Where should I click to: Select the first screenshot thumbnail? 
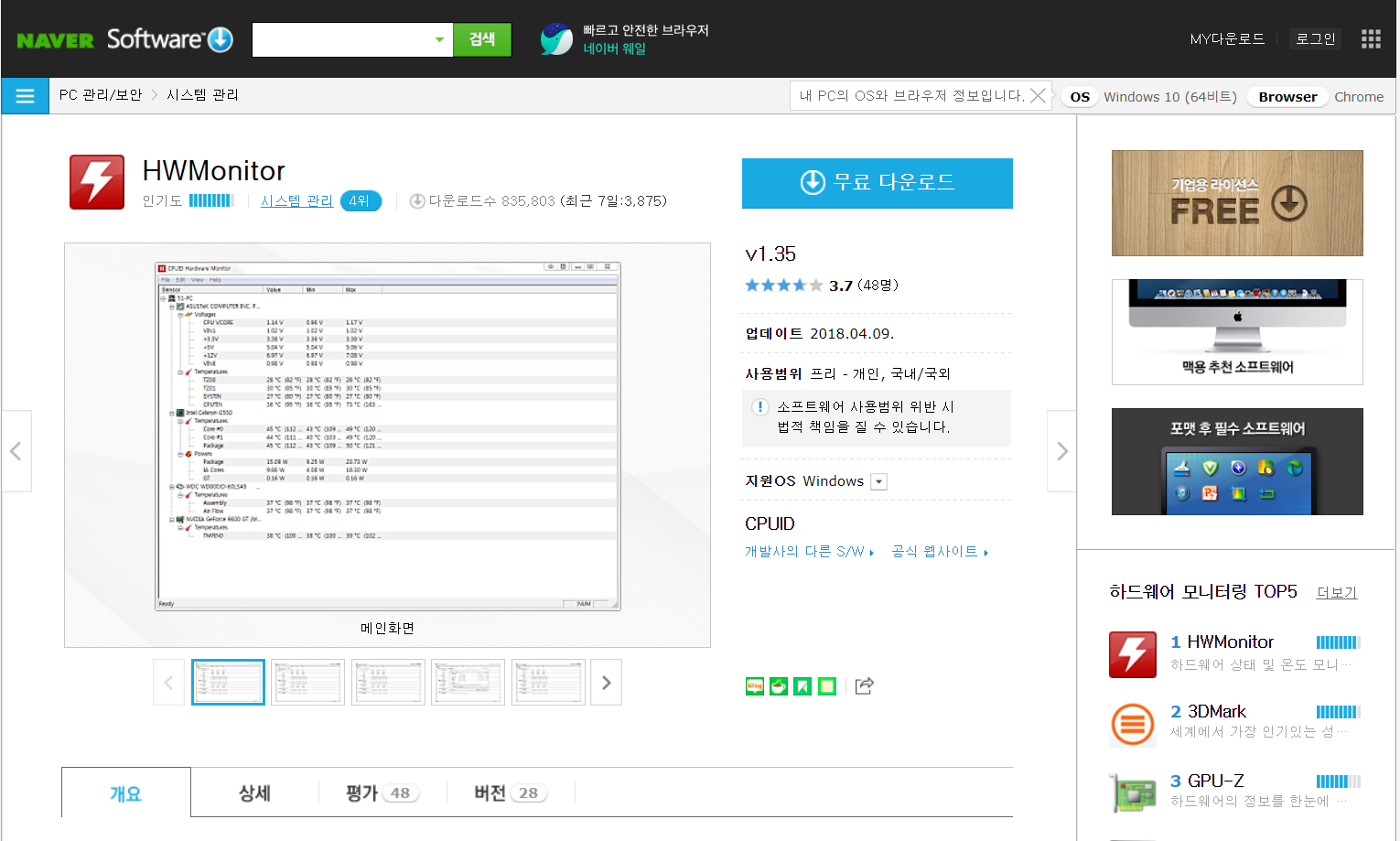point(228,683)
